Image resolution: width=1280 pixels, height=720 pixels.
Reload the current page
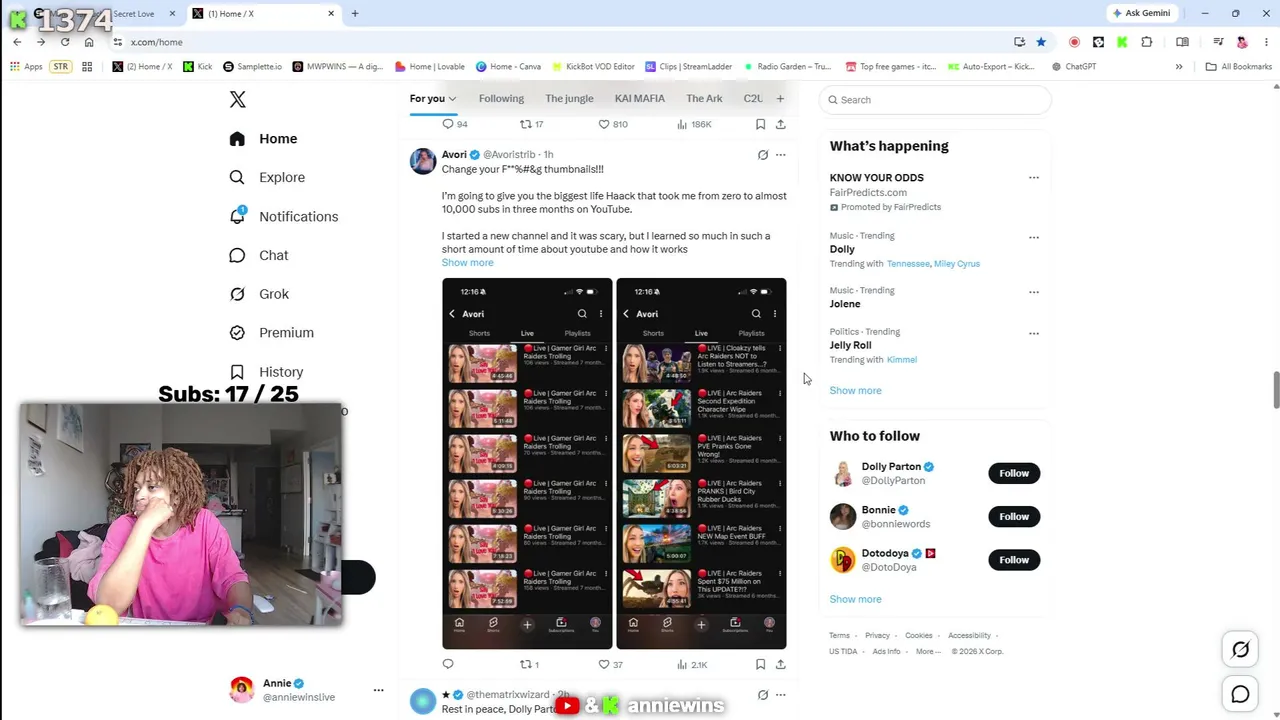click(65, 42)
